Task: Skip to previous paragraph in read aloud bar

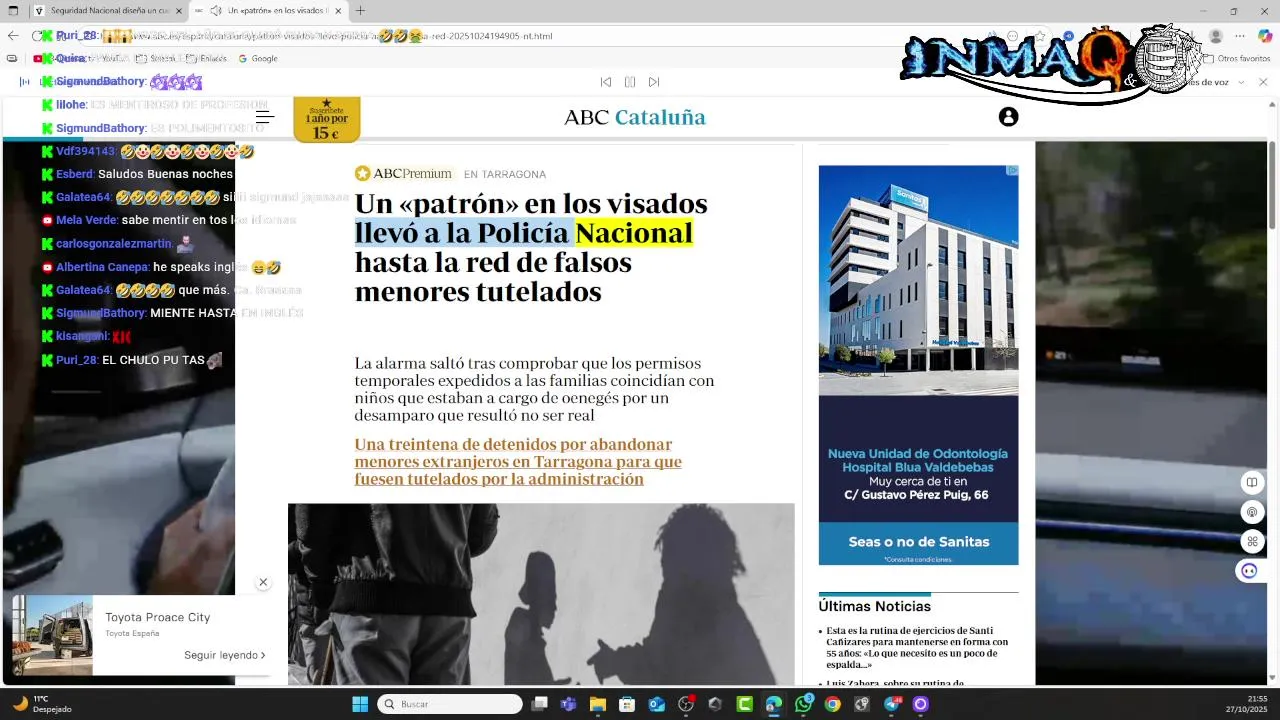Action: pos(605,82)
